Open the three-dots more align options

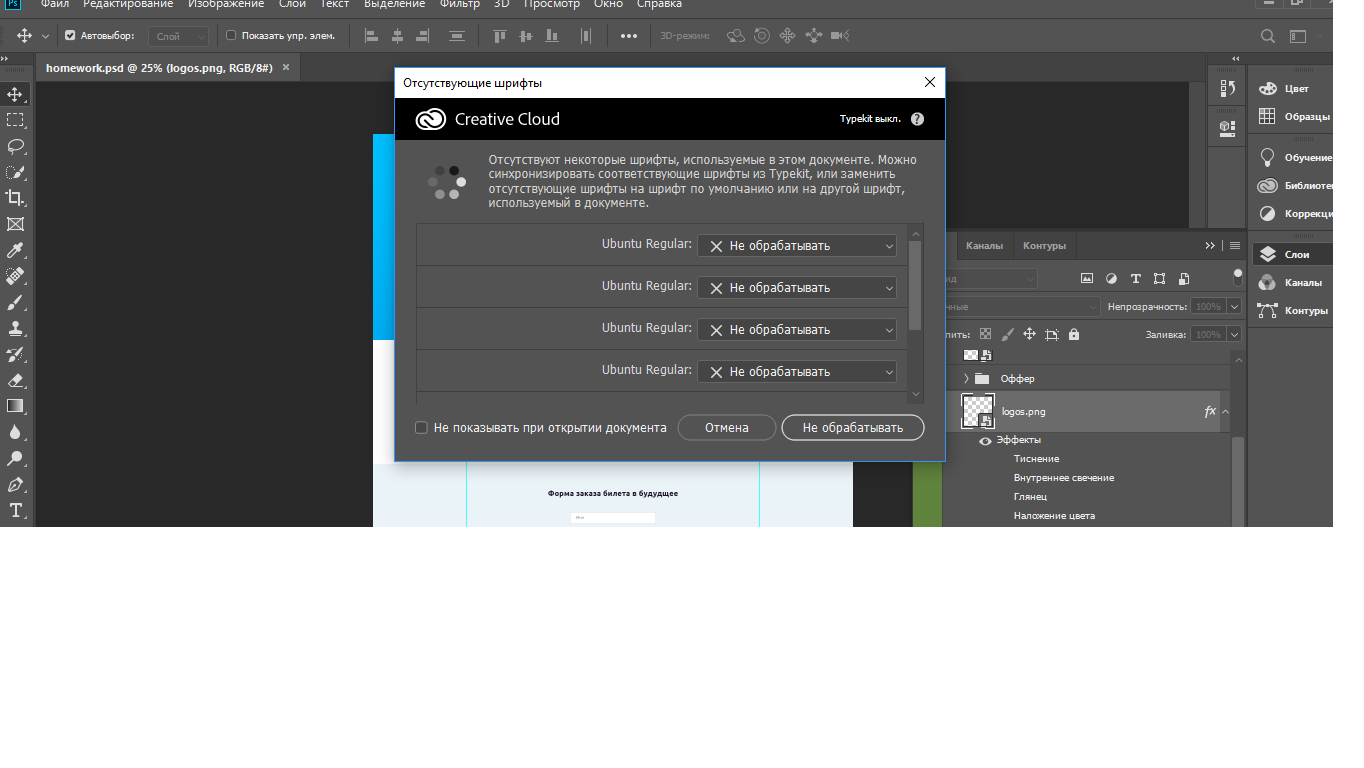[628, 36]
